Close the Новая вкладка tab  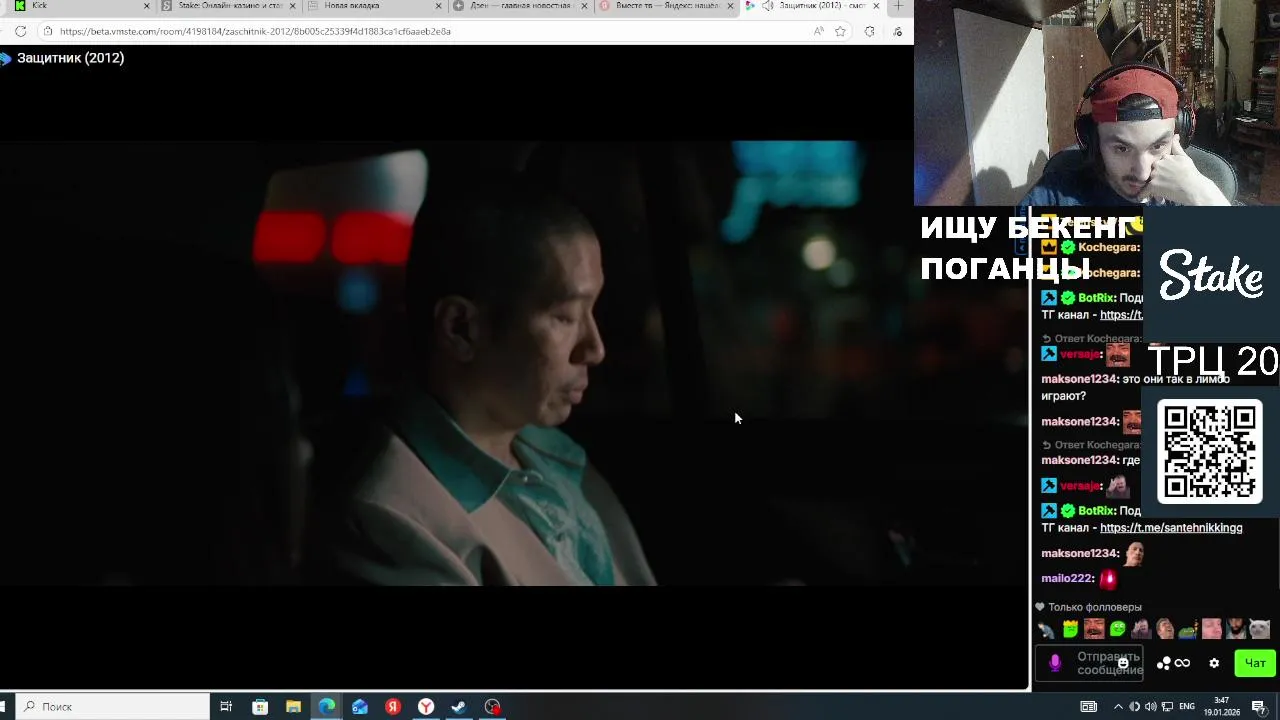[438, 6]
